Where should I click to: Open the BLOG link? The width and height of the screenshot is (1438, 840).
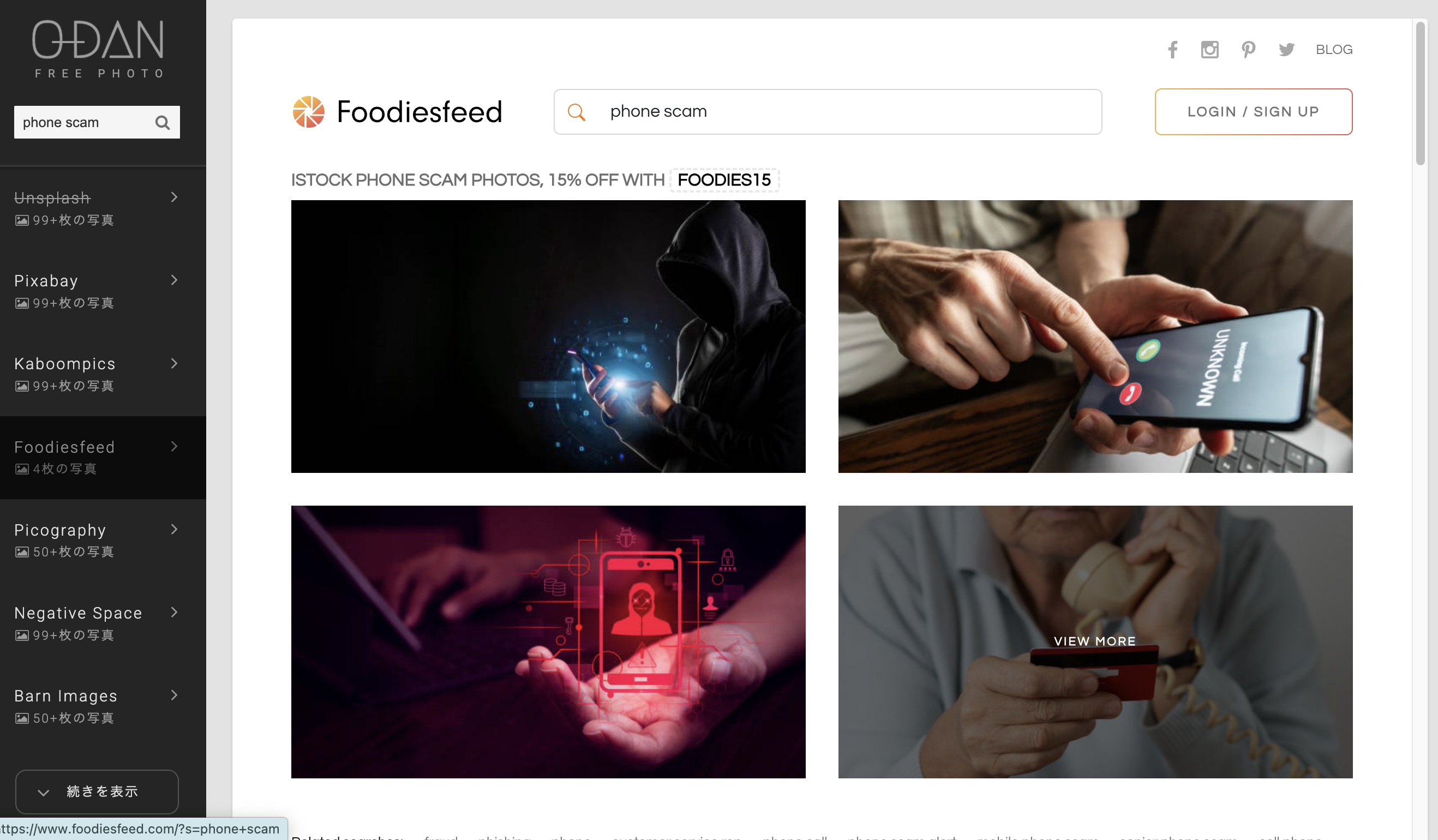click(x=1334, y=50)
